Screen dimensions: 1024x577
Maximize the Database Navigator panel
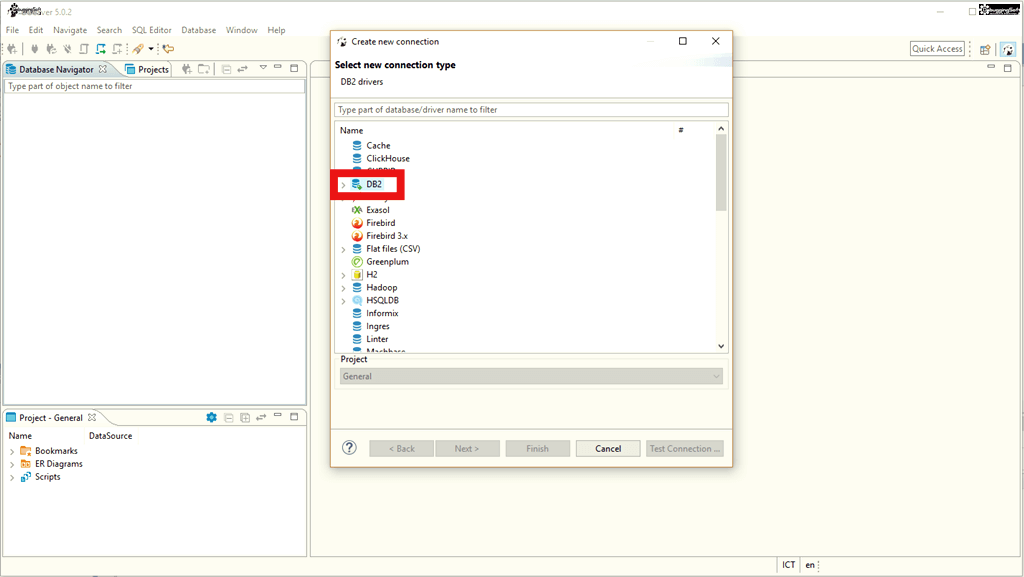tap(294, 68)
